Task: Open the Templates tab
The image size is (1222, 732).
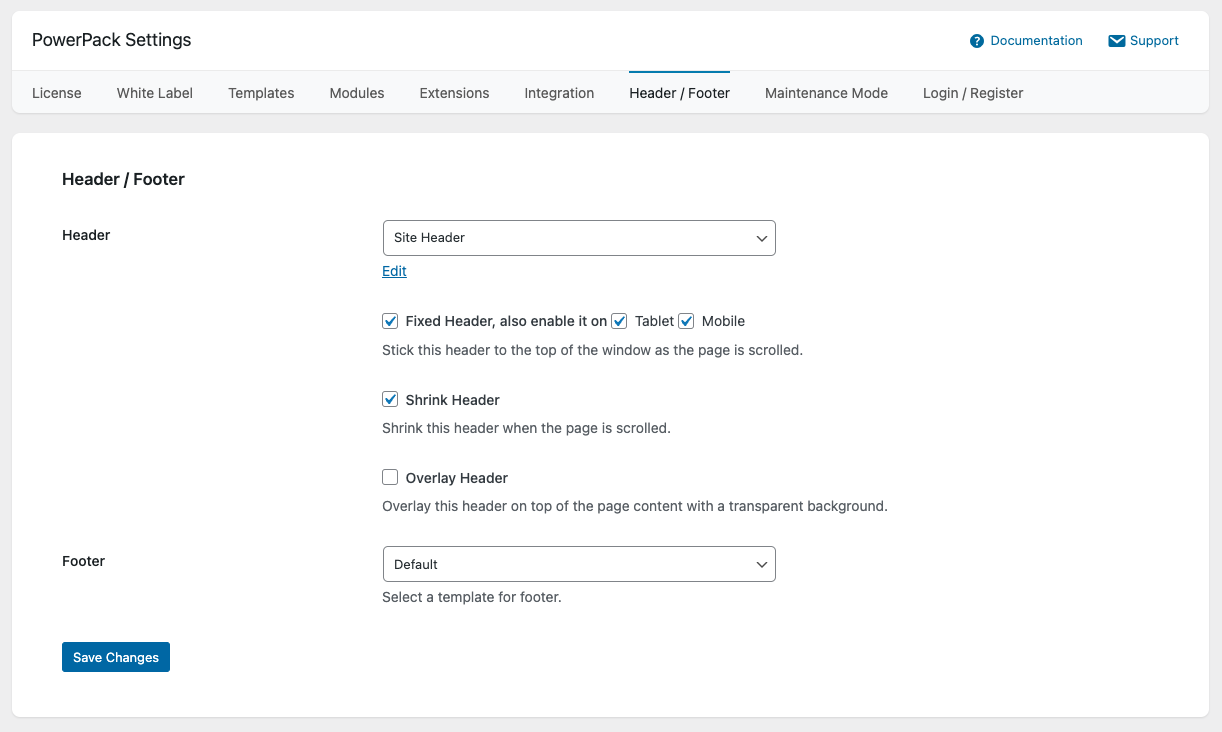Action: pyautogui.click(x=261, y=93)
